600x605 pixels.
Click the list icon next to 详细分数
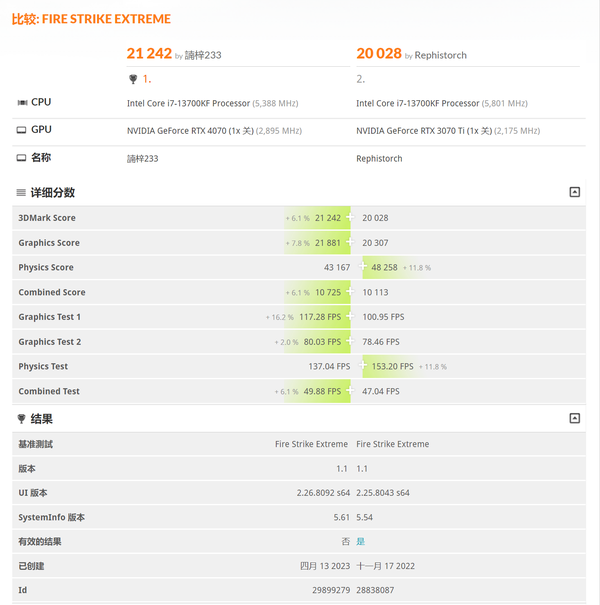21,193
